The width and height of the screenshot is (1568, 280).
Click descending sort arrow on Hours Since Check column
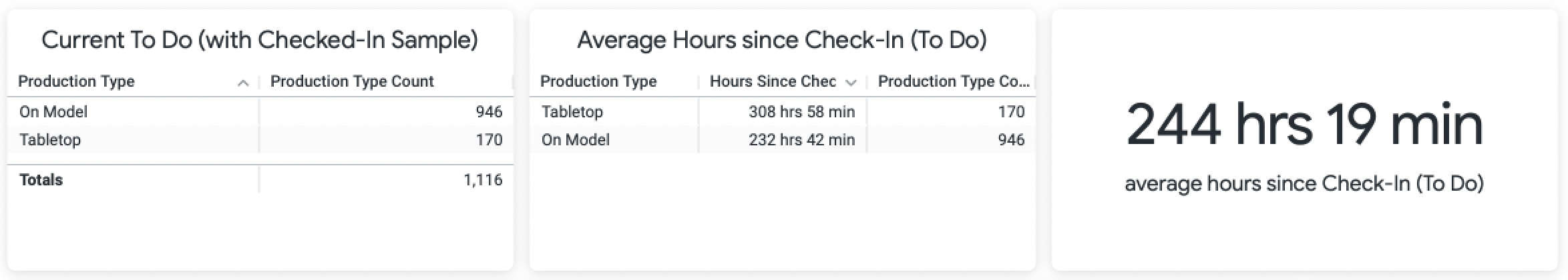pyautogui.click(x=851, y=83)
